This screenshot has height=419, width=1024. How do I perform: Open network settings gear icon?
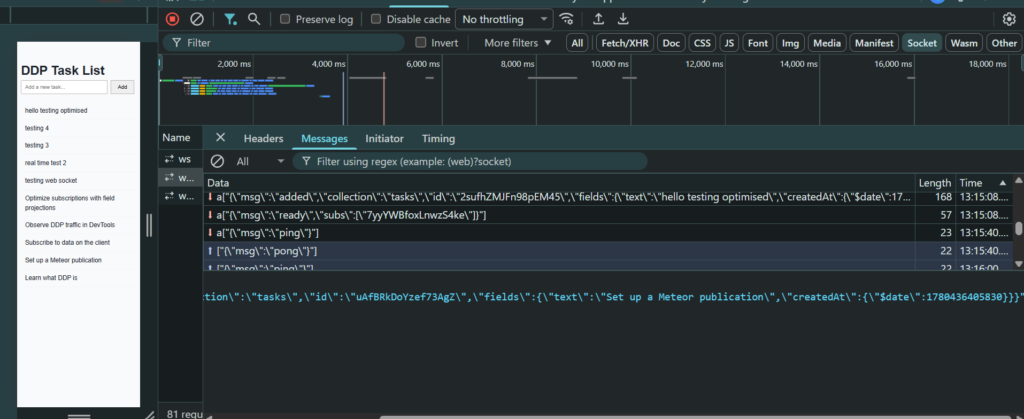(1009, 19)
